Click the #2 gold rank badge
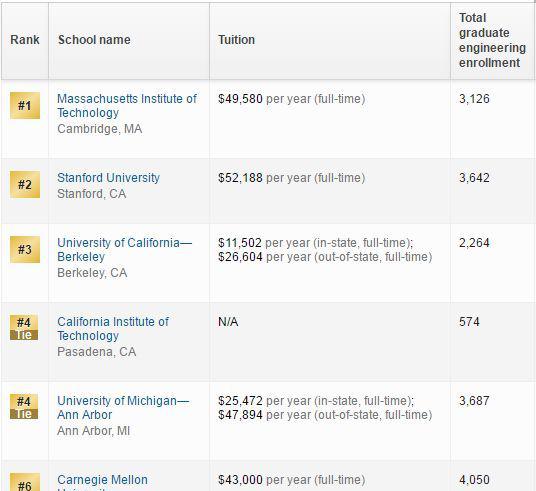This screenshot has height=491, width=536. click(25, 184)
